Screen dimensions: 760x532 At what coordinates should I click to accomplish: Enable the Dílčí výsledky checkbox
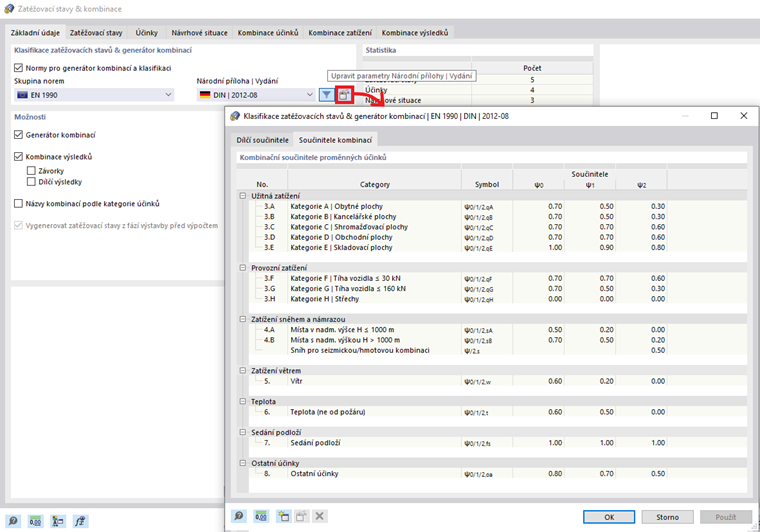[31, 182]
